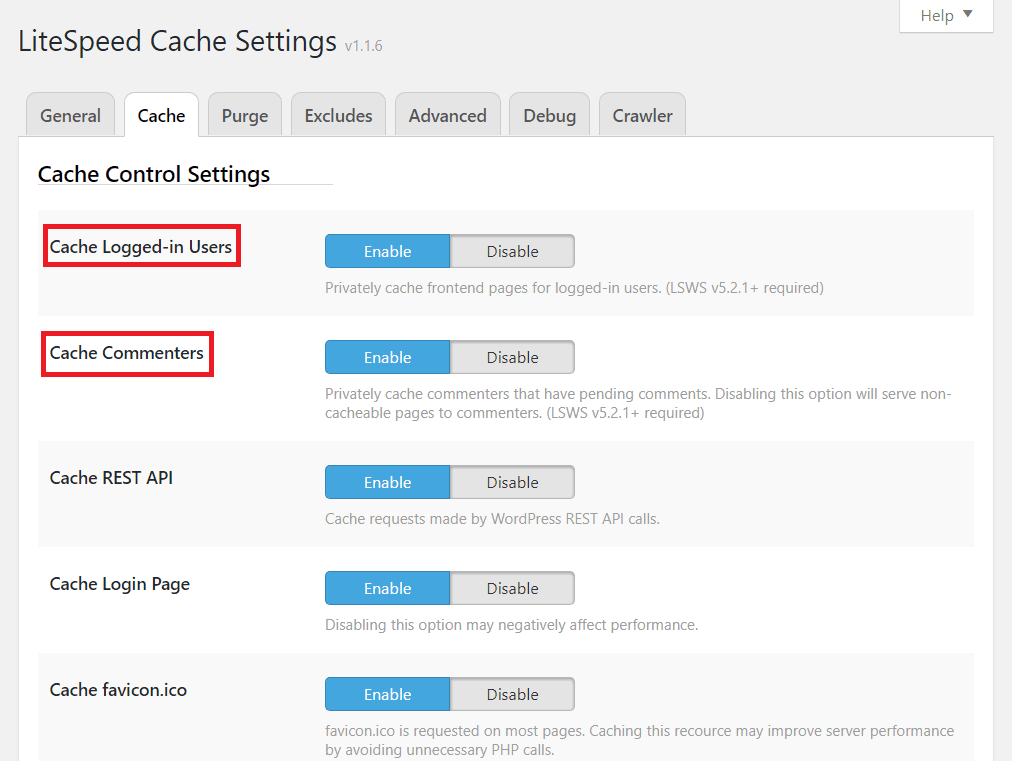Click the Cache Login Page label

pyautogui.click(x=119, y=584)
